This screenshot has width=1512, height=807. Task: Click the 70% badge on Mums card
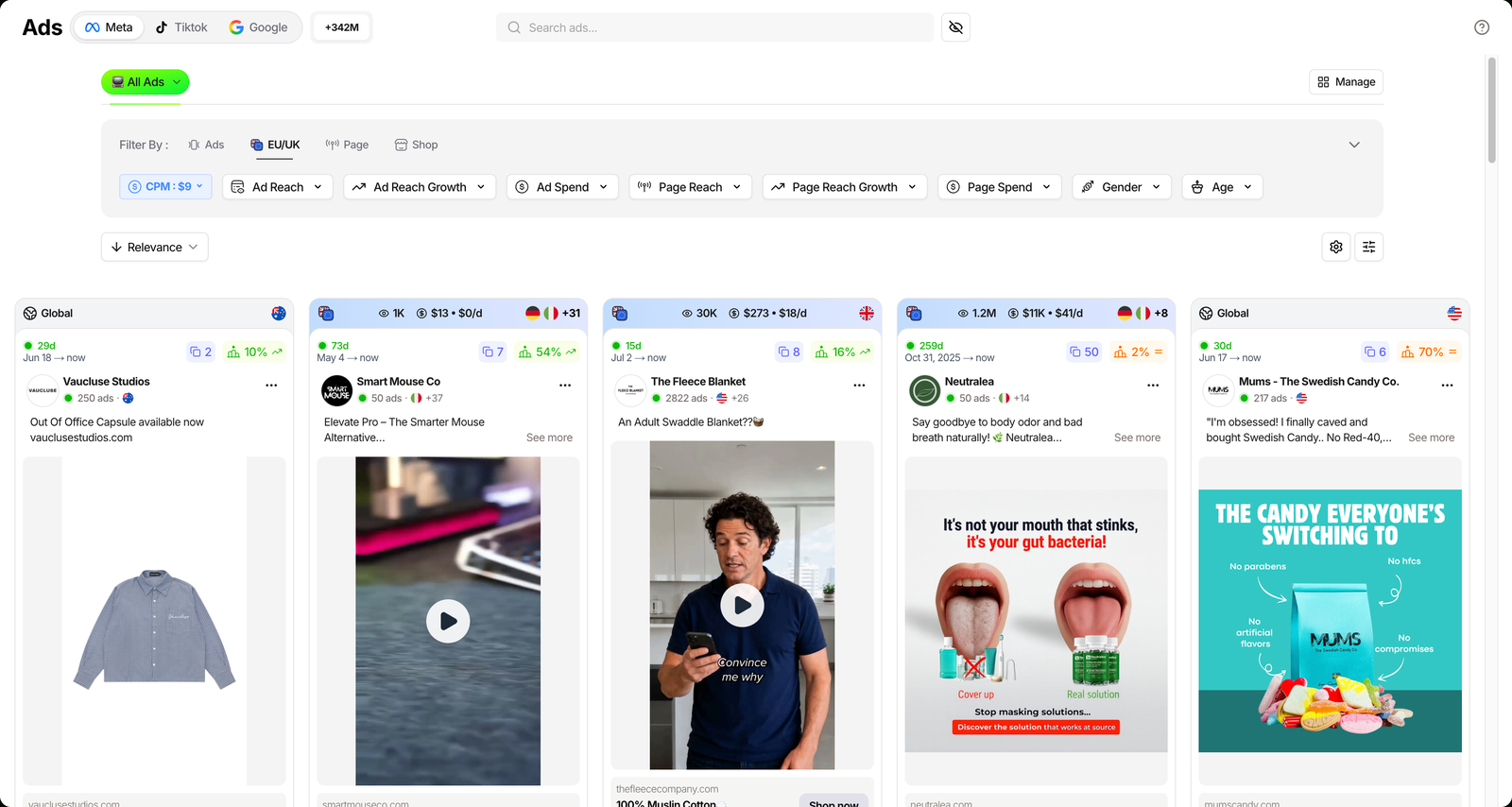click(1429, 352)
